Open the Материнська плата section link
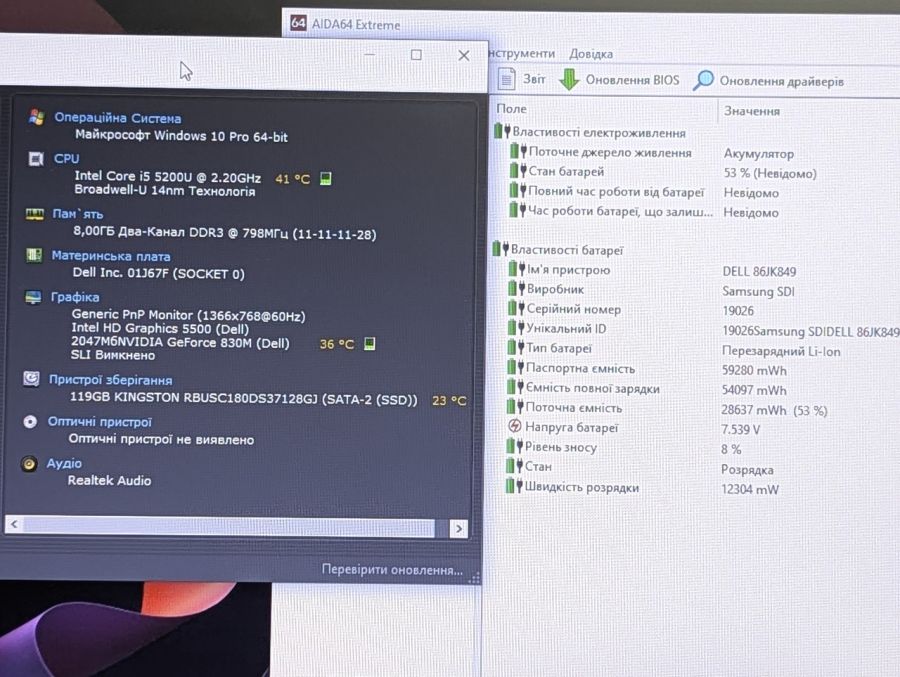 click(x=111, y=256)
